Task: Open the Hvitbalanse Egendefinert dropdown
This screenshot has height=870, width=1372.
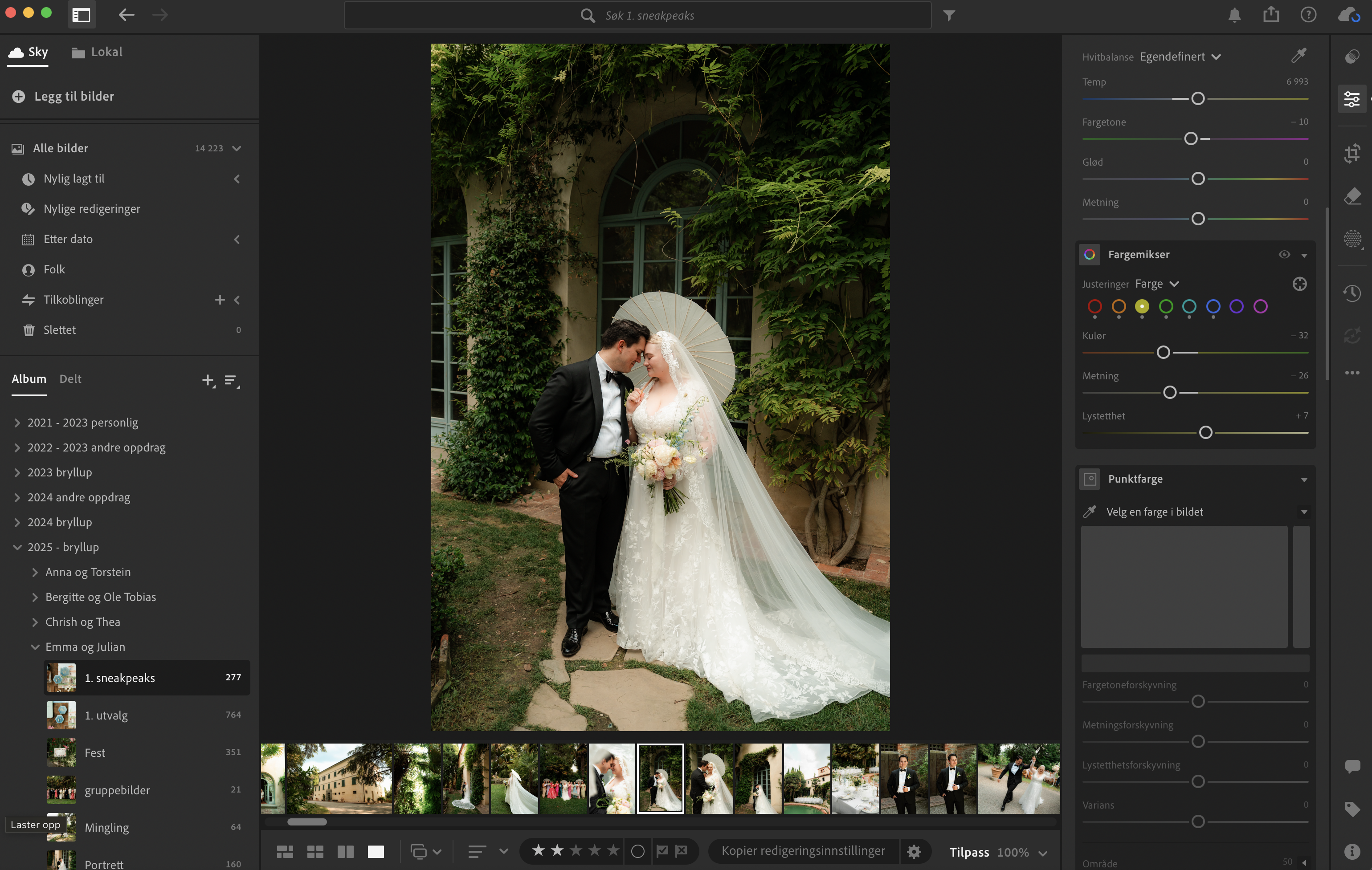Action: (x=1180, y=57)
